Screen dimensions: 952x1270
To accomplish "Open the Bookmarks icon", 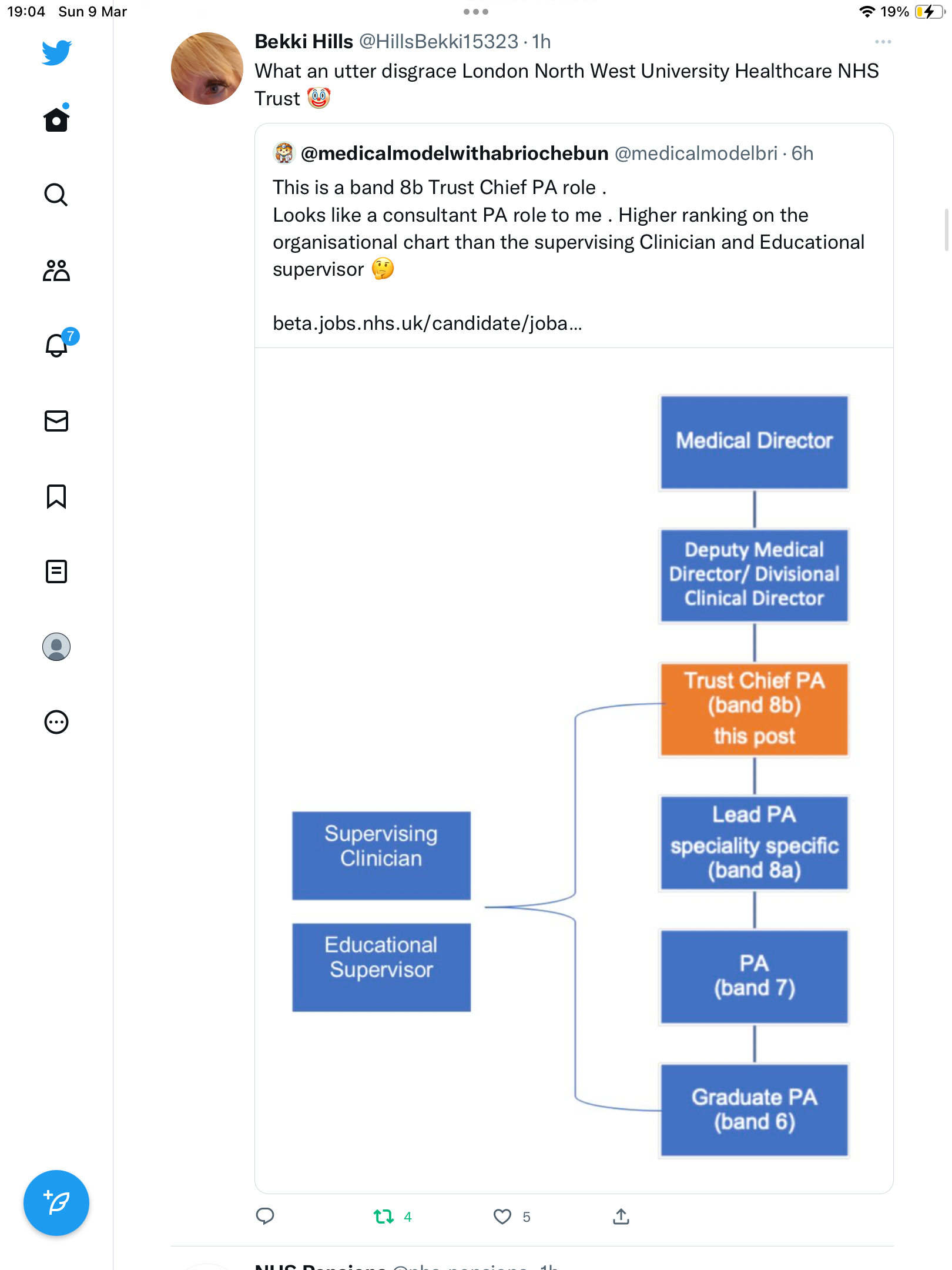I will (56, 496).
